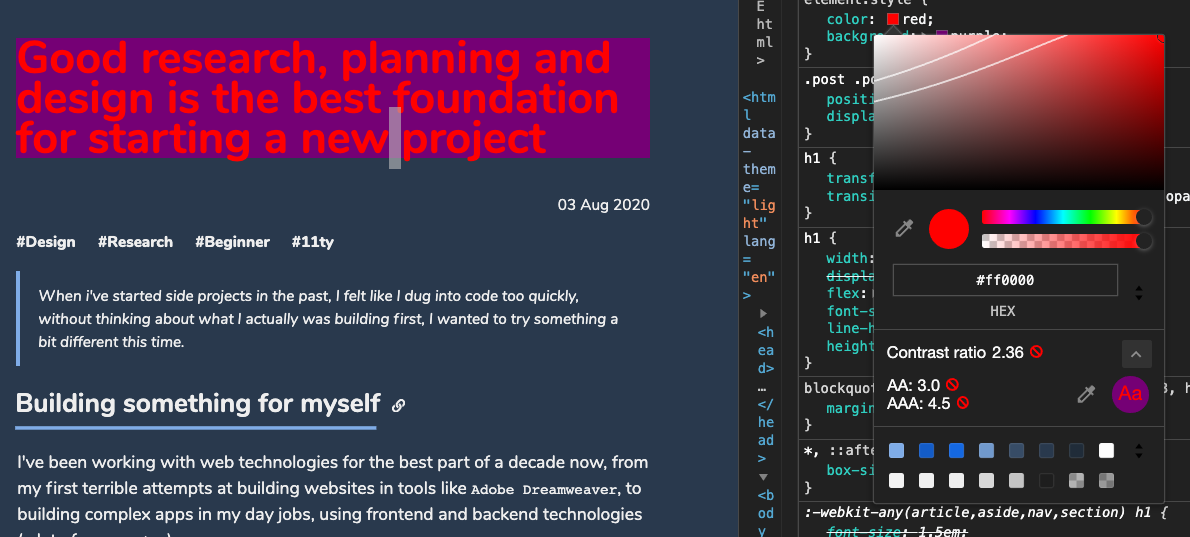This screenshot has height=537, width=1190.
Task: Collapse the contrast ratio details section
Action: (1137, 354)
